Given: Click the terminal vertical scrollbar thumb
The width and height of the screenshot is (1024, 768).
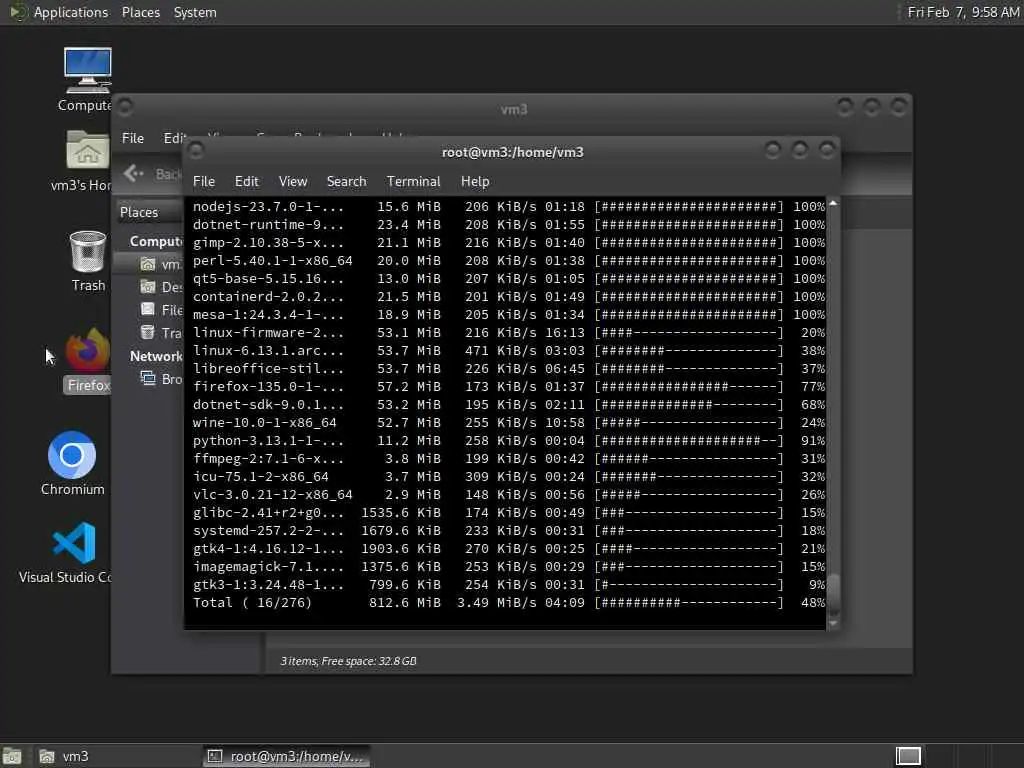Looking at the screenshot, I should click(833, 595).
